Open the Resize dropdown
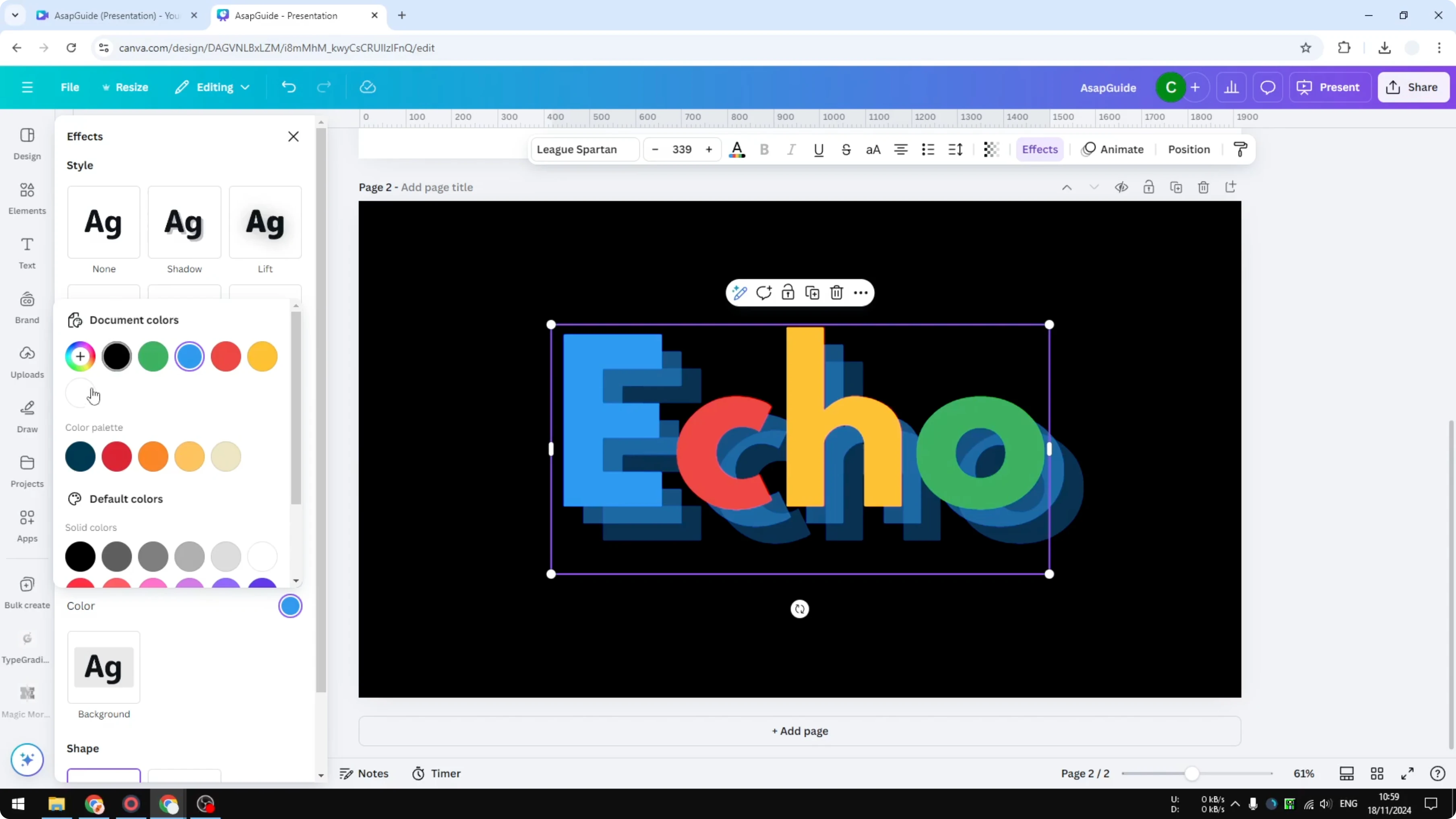1456x819 pixels. tap(126, 87)
